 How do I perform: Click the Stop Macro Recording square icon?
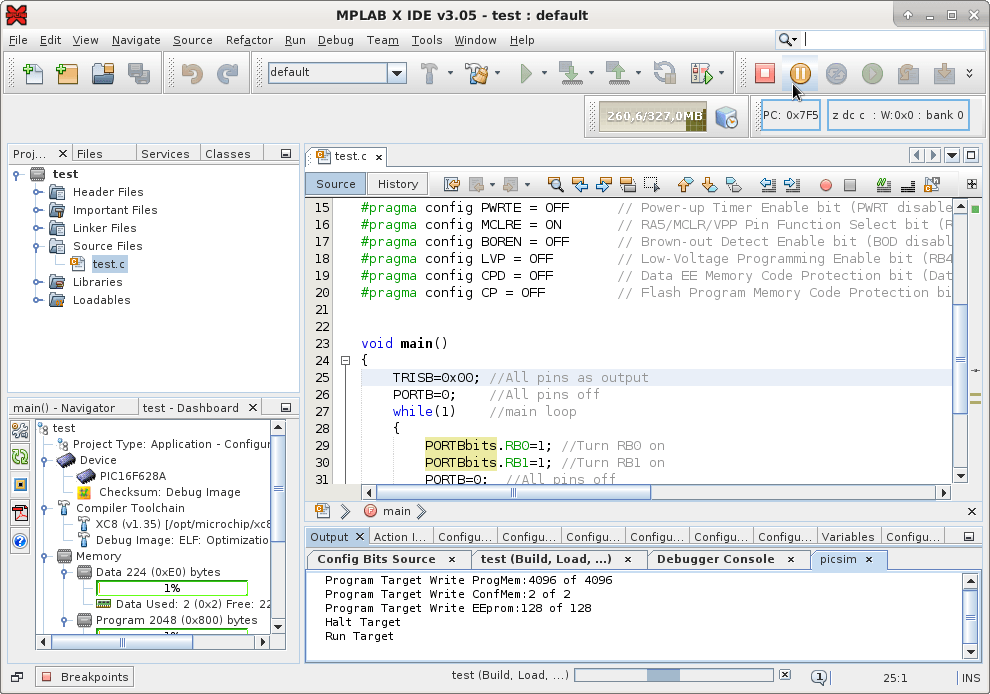(x=850, y=184)
